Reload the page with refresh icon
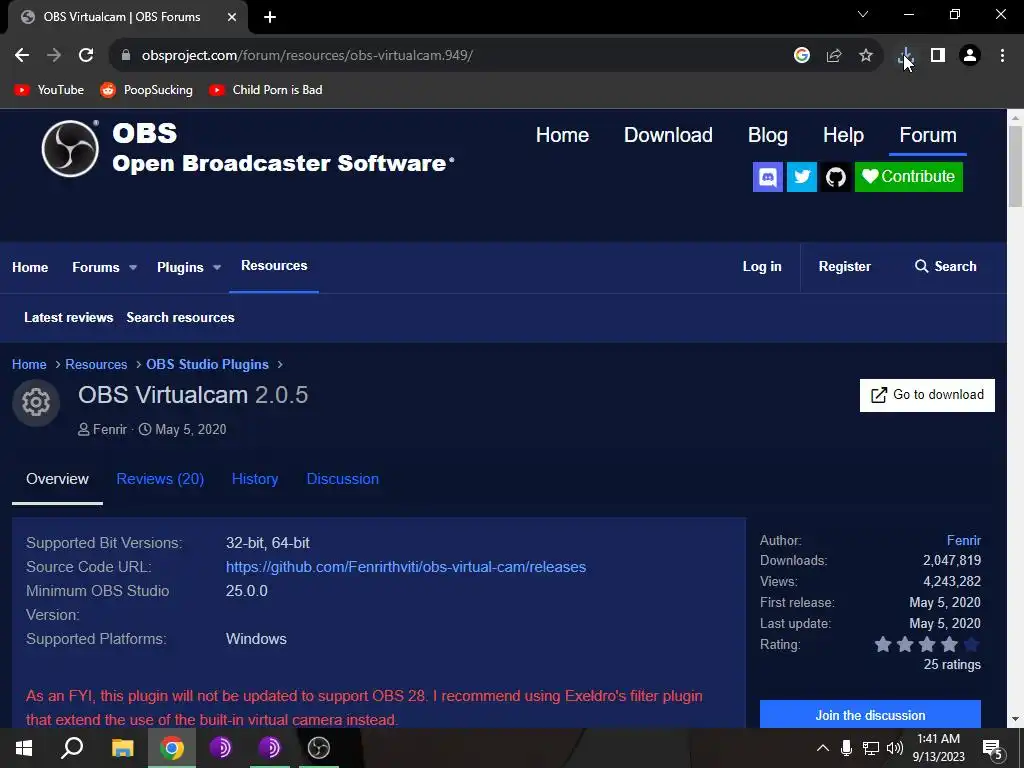The image size is (1024, 768). 86,56
